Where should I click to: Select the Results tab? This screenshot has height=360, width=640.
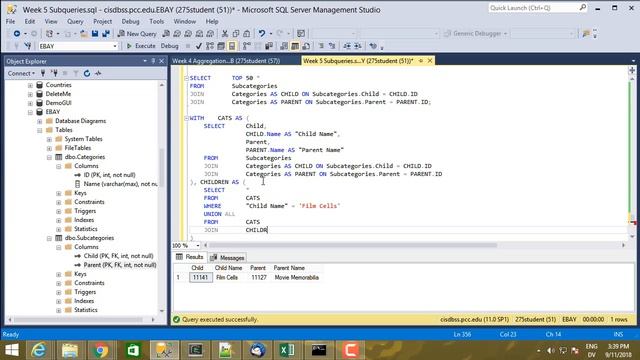tap(190, 257)
